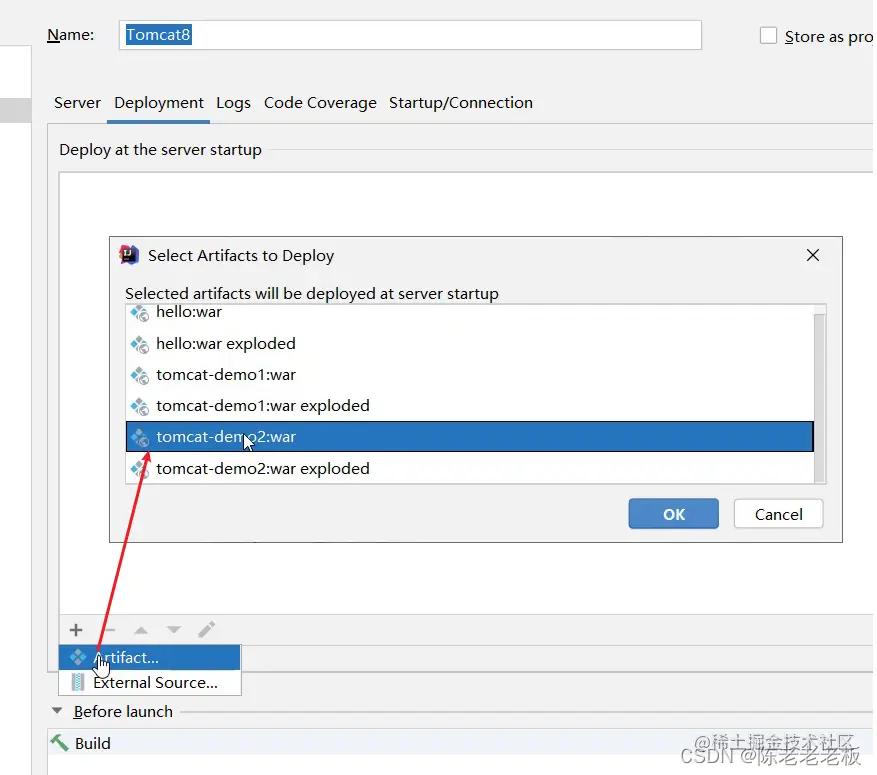Screen dimensions: 877x775
Task: Choose Artifact... from the add menu
Action: [149, 657]
